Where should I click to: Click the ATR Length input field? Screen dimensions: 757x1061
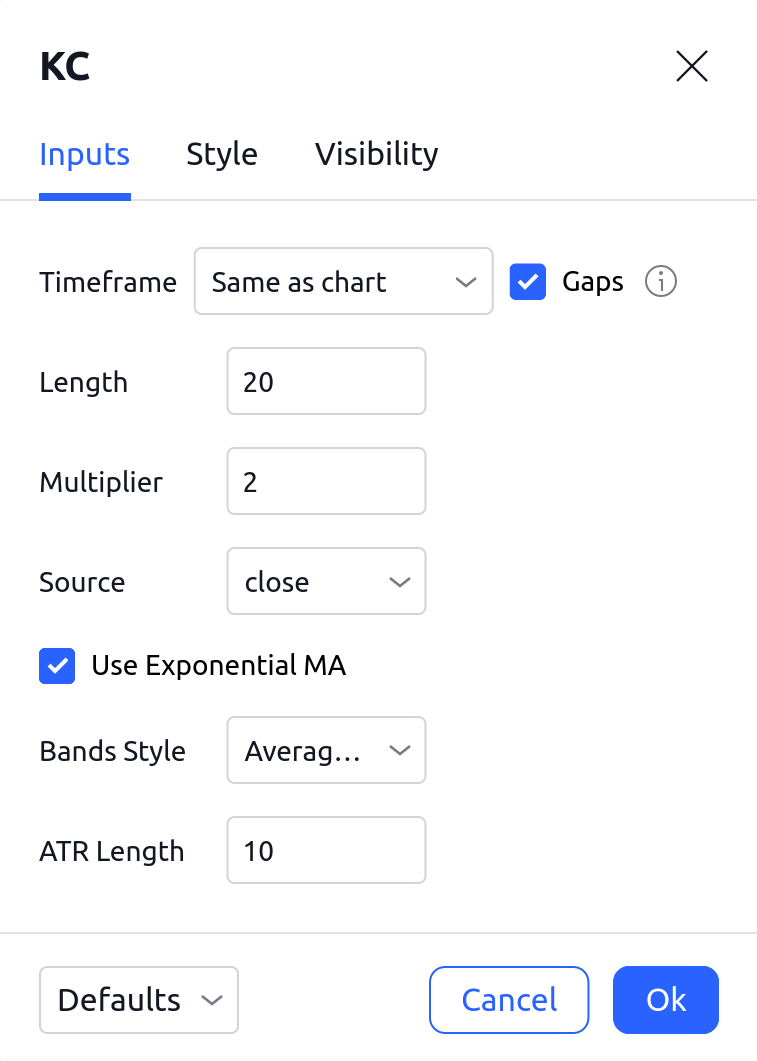point(326,850)
